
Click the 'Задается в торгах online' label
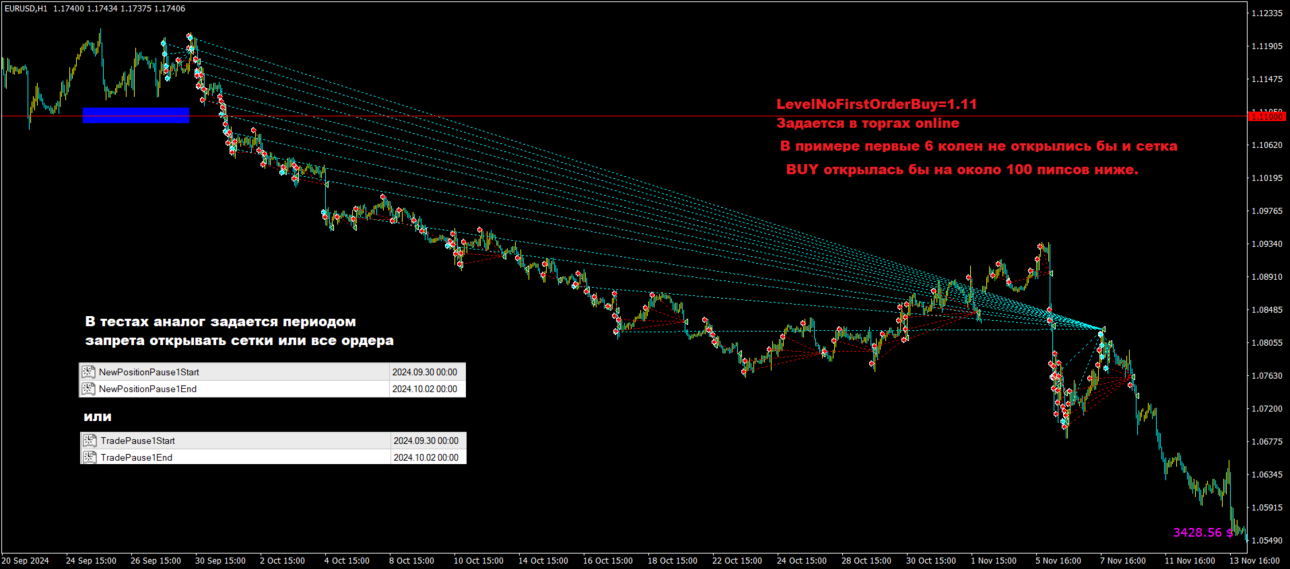[868, 123]
